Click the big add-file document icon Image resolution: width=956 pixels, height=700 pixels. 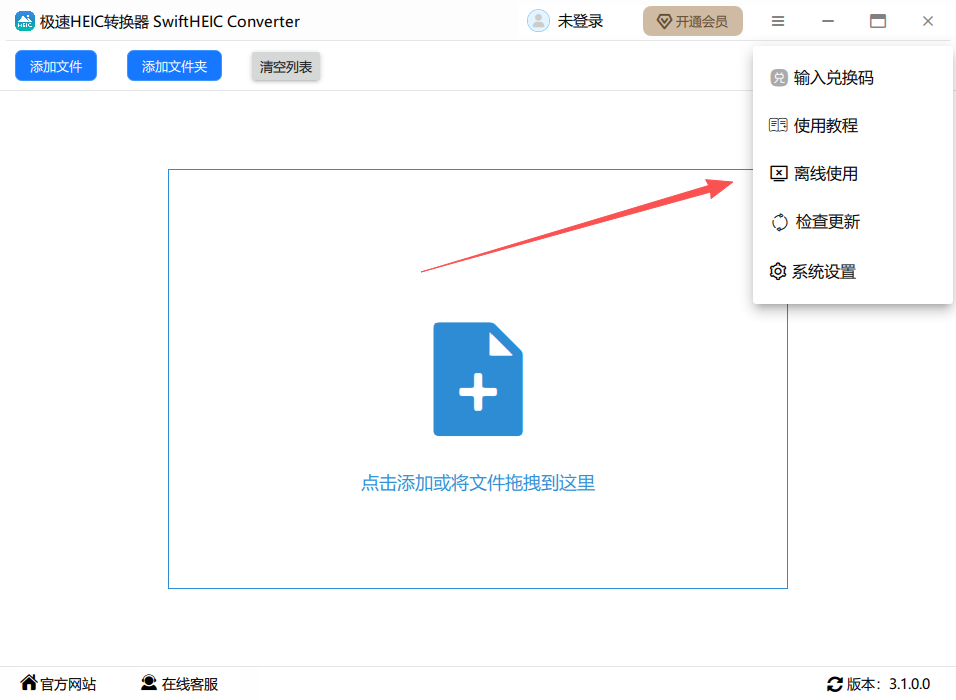pos(478,379)
